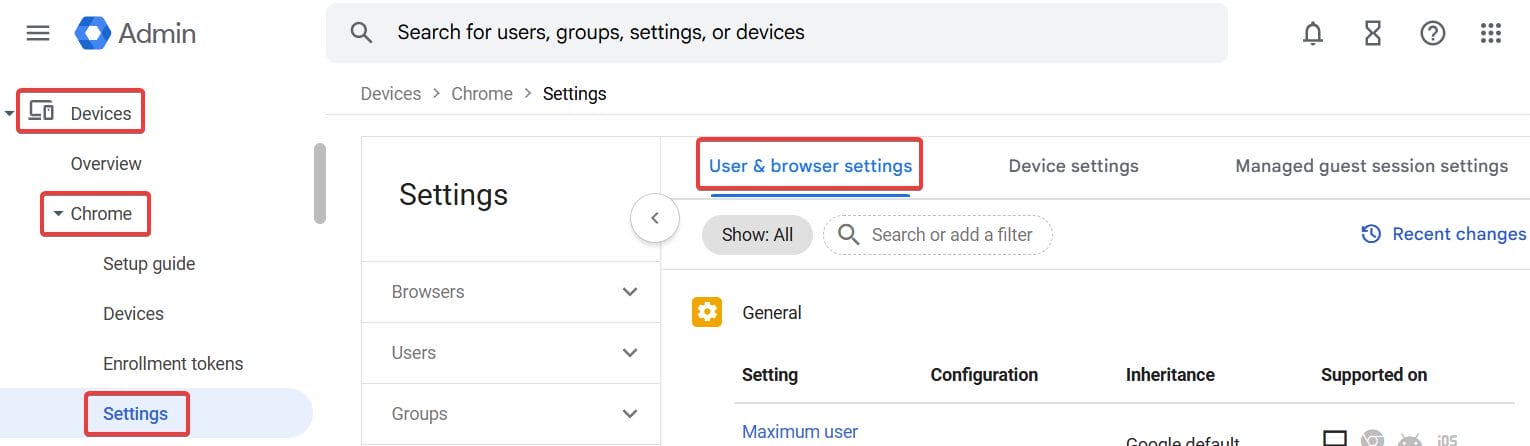Viewport: 1530px width, 446px height.
Task: Open the help question mark icon
Action: pyautogui.click(x=1433, y=33)
